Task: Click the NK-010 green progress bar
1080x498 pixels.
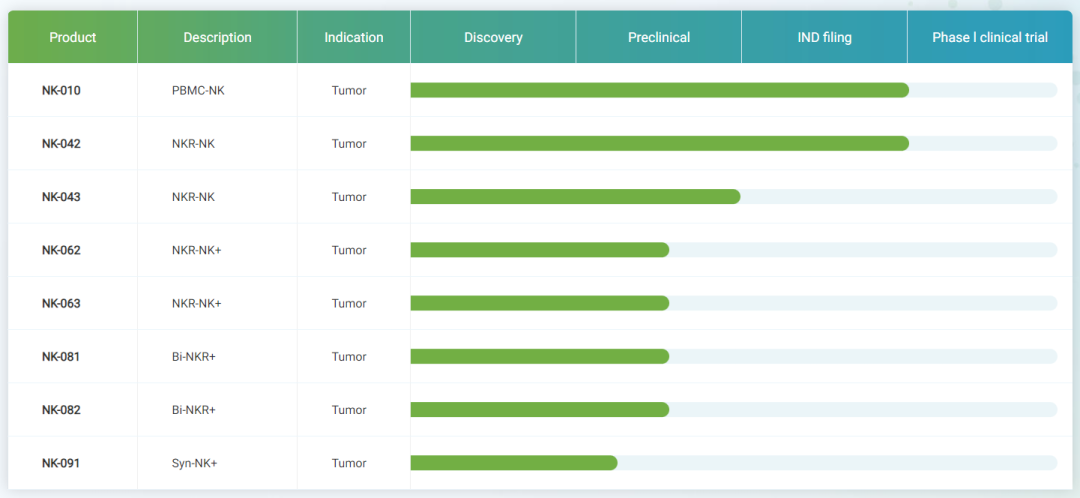Action: pyautogui.click(x=659, y=90)
